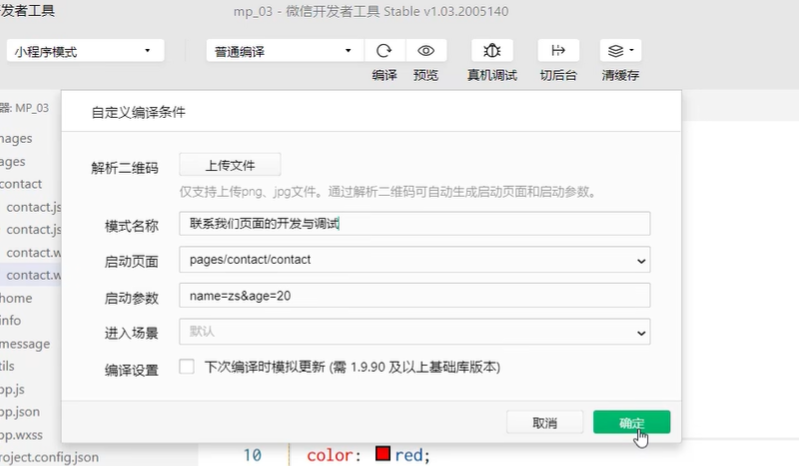Select the info folder in file tree
The height and width of the screenshot is (466, 799).
(10, 320)
